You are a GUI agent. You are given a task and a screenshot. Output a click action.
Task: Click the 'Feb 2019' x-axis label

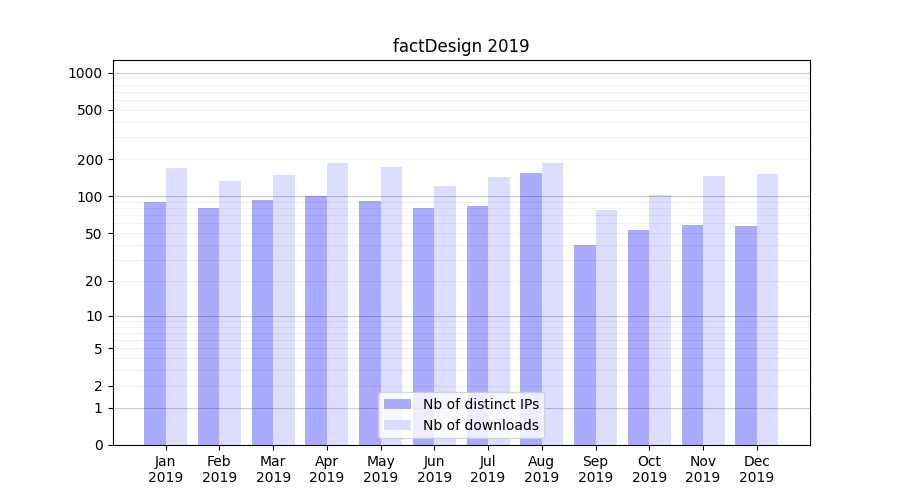[x=219, y=469]
